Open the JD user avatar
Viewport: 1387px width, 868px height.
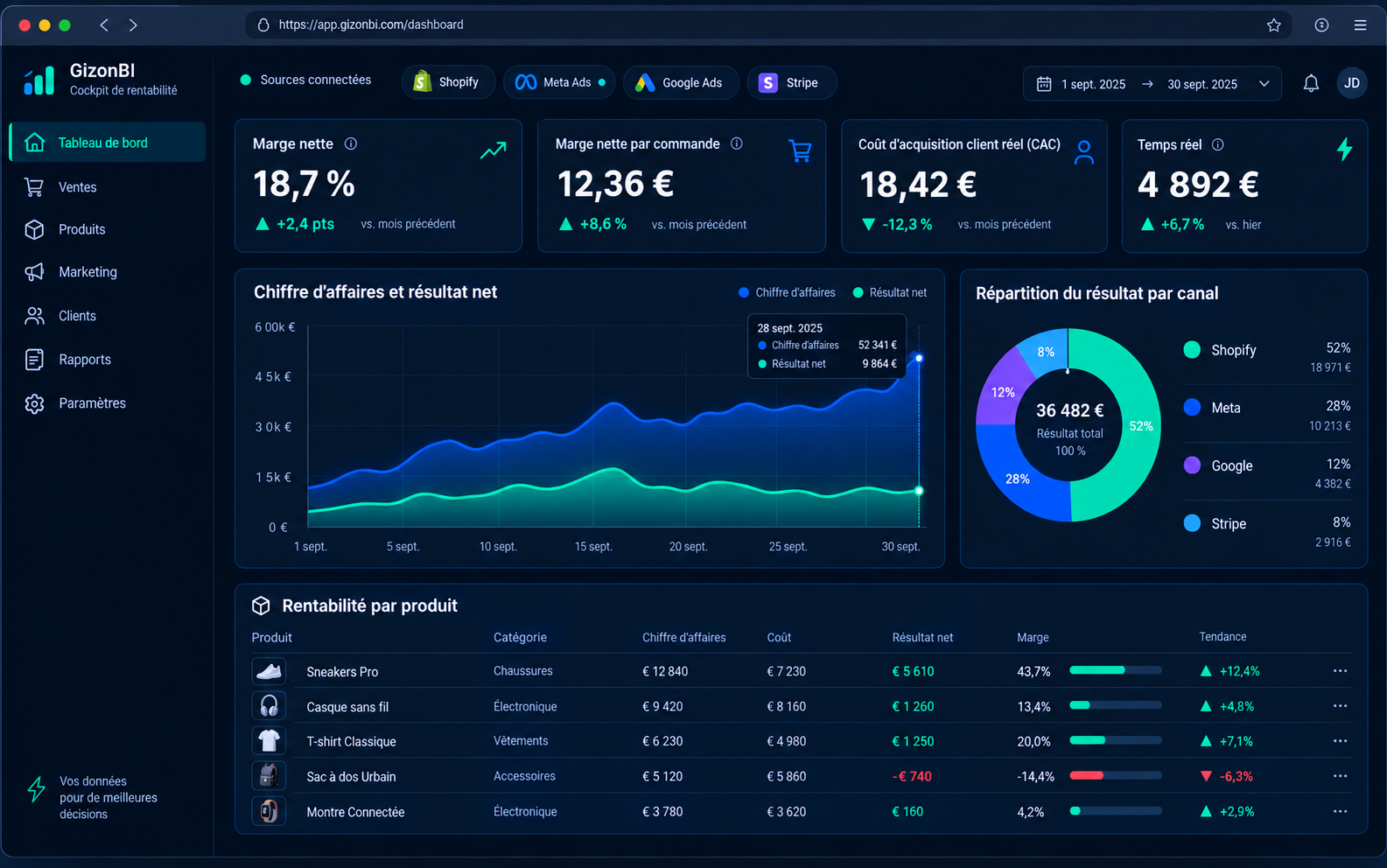click(x=1352, y=83)
